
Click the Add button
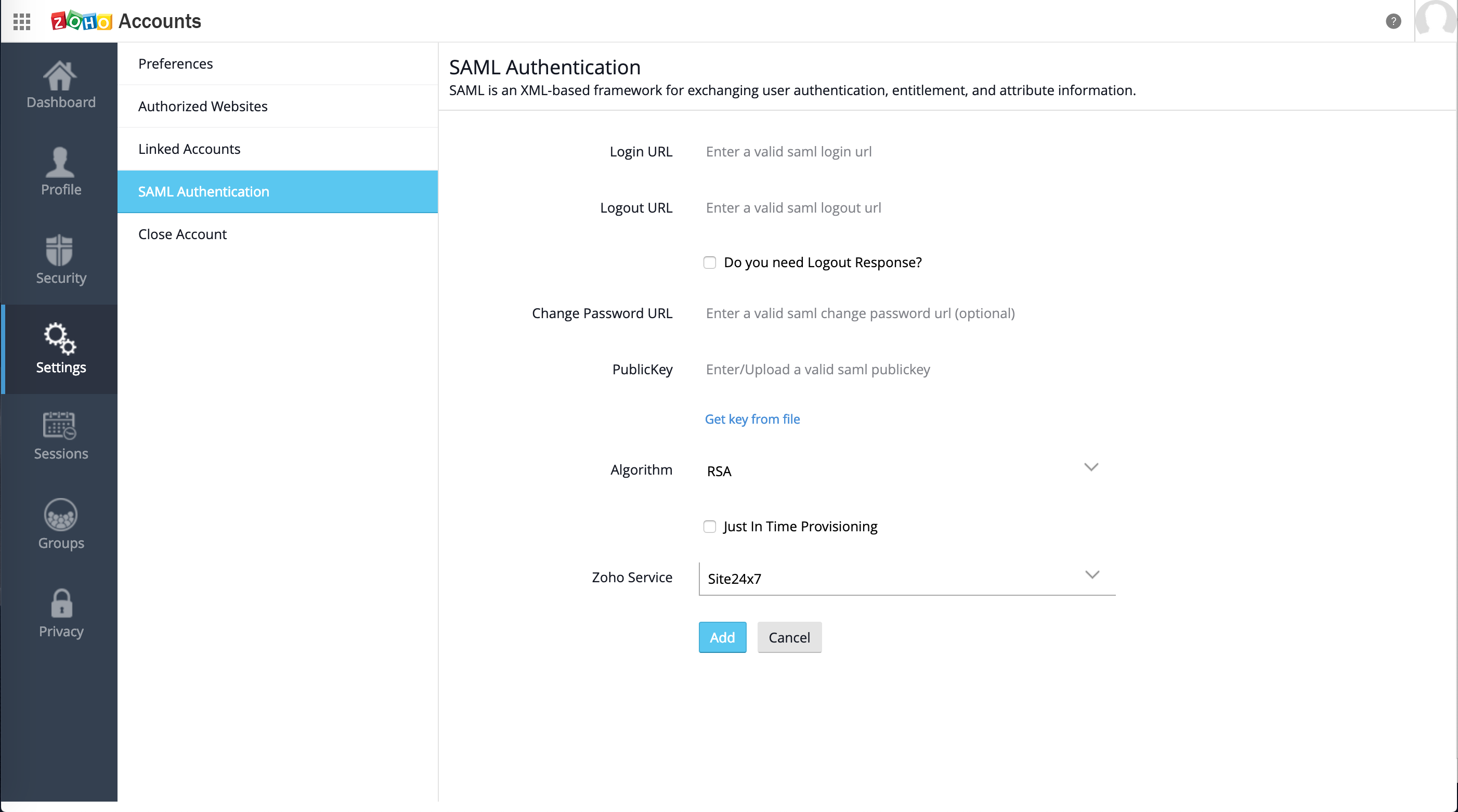point(722,637)
